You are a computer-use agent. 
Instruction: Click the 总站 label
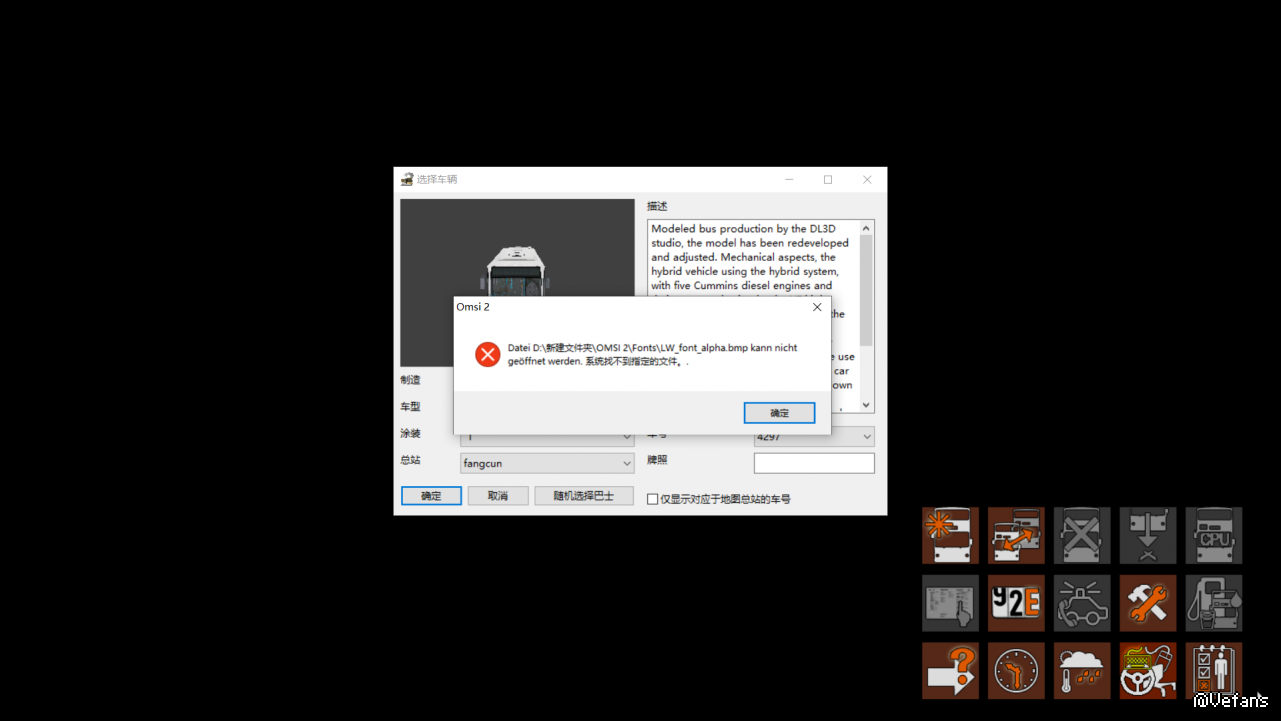coord(411,460)
